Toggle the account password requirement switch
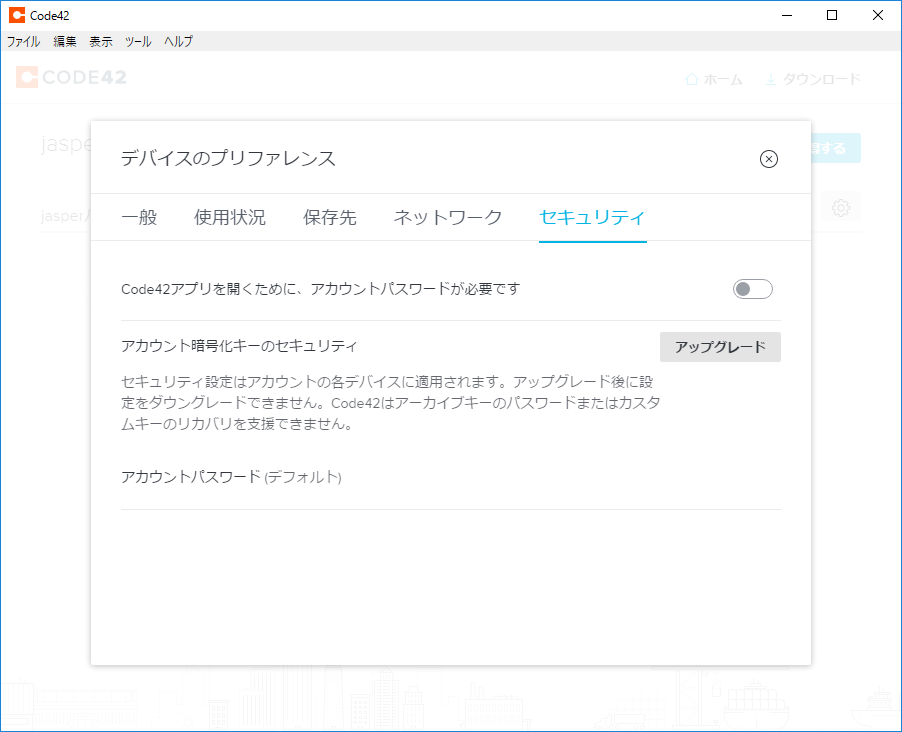Viewport: 902px width, 732px height. (x=752, y=289)
